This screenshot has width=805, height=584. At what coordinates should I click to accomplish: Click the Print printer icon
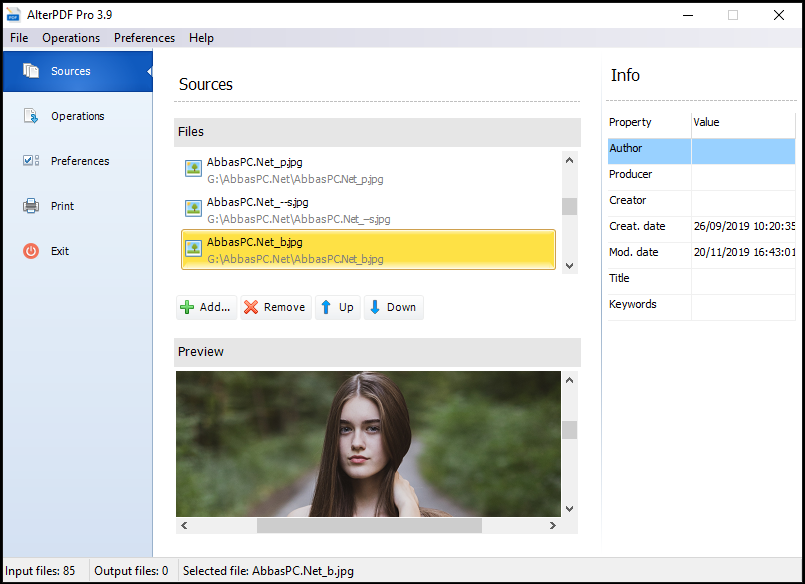(31, 206)
